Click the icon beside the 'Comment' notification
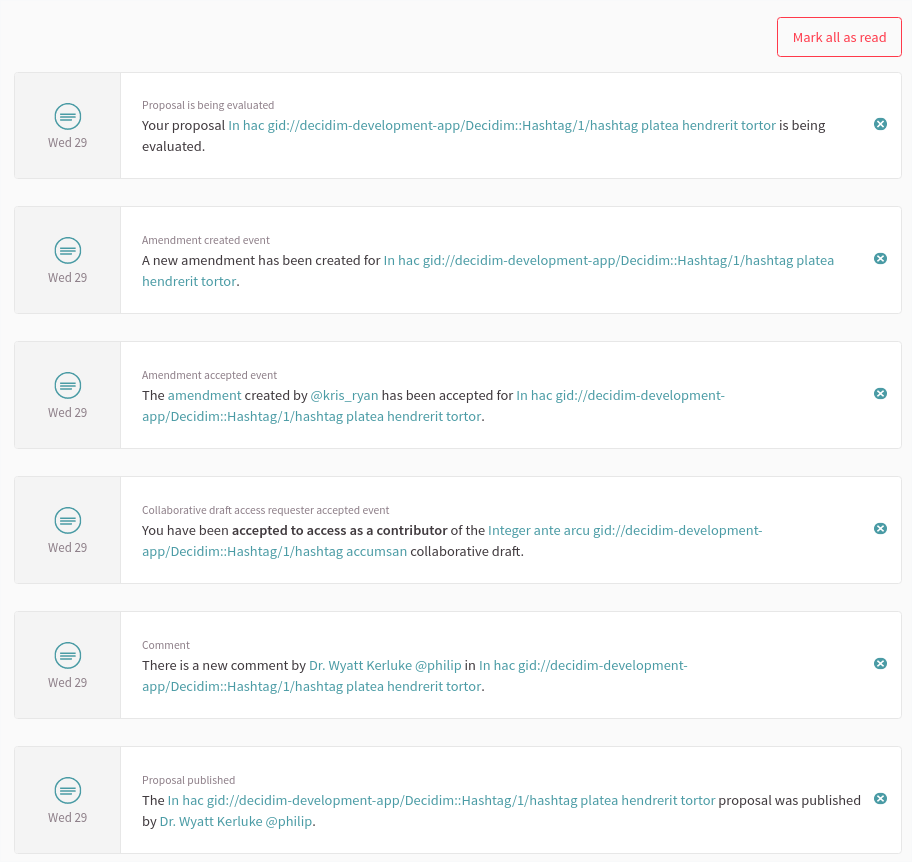This screenshot has width=912, height=862. pyautogui.click(x=67, y=656)
